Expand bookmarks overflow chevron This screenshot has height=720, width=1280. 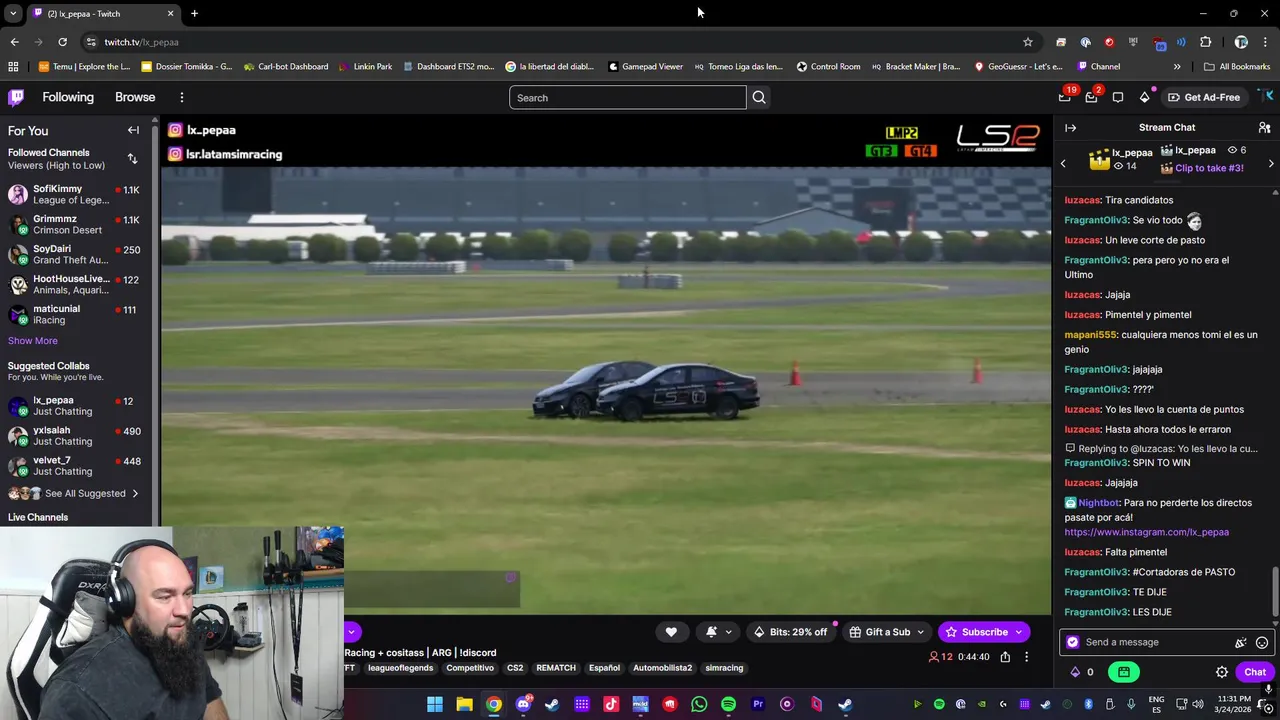(x=1176, y=67)
